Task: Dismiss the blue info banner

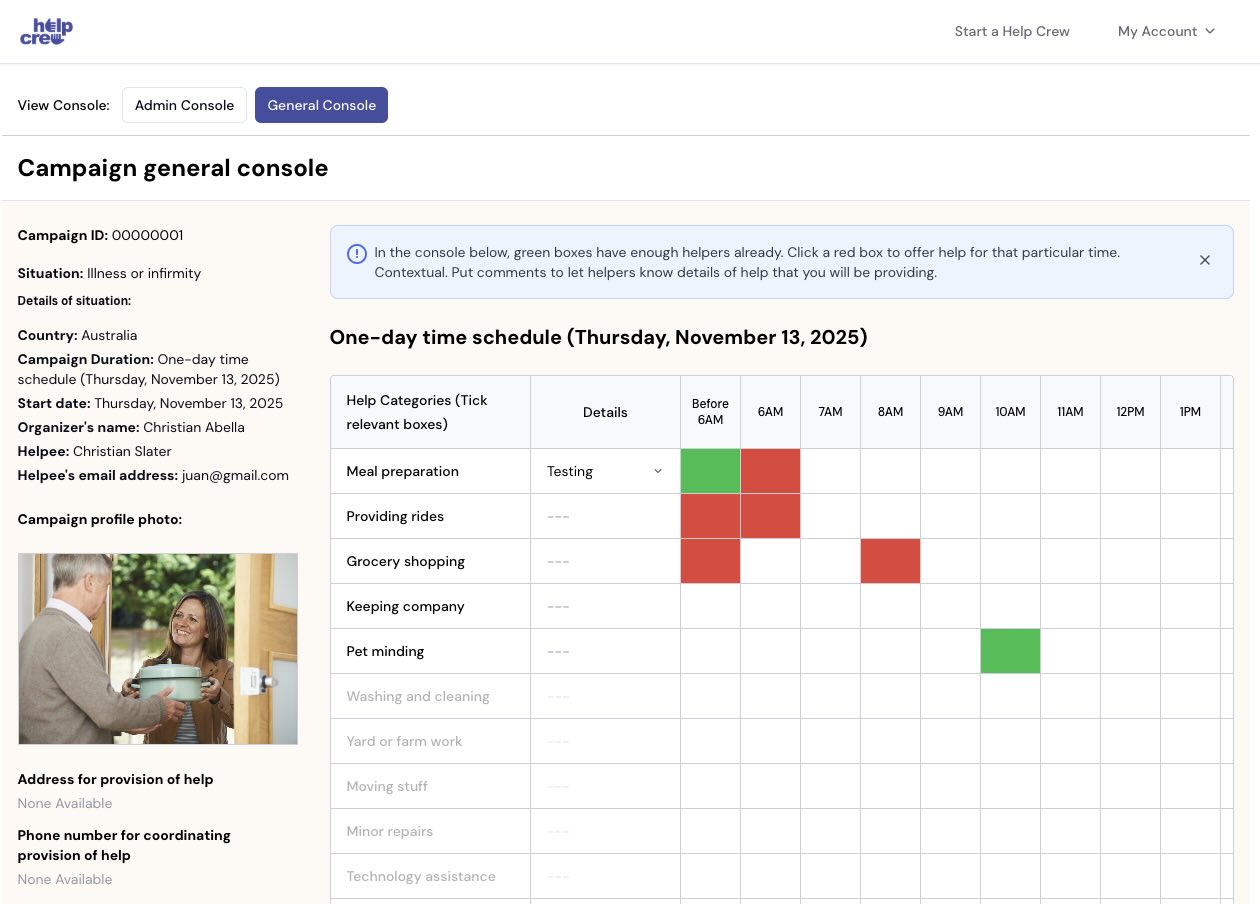Action: coord(1204,260)
